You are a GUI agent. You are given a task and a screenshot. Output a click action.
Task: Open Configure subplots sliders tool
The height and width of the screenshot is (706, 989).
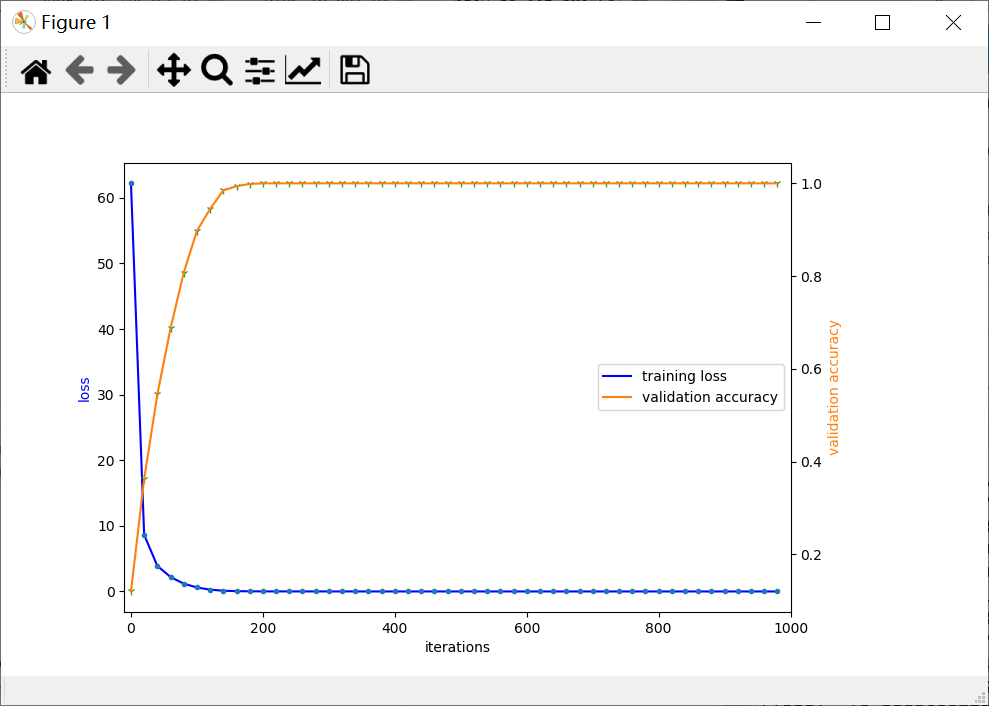(x=260, y=70)
